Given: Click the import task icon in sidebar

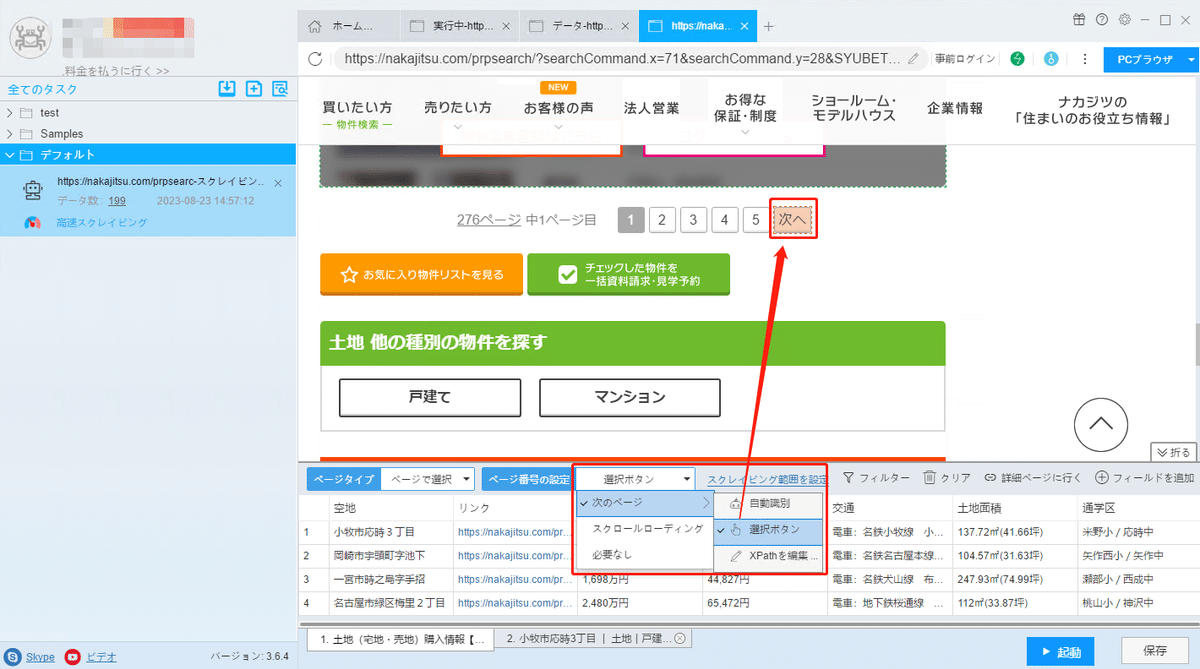Looking at the screenshot, I should coord(227,89).
